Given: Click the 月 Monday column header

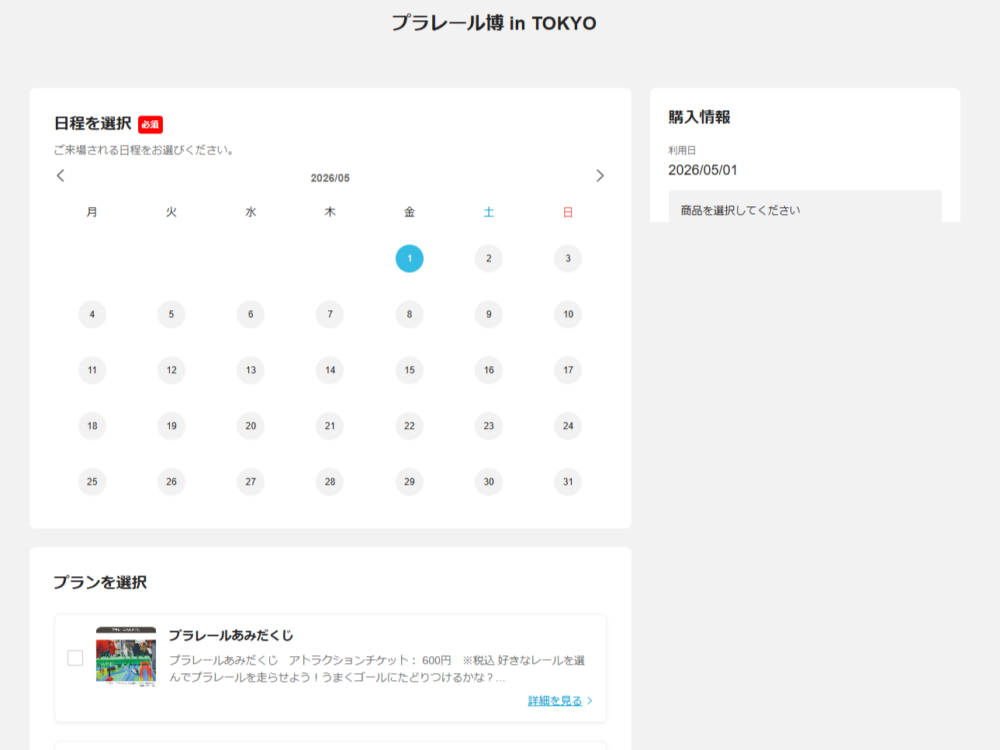Looking at the screenshot, I should click(x=92, y=212).
